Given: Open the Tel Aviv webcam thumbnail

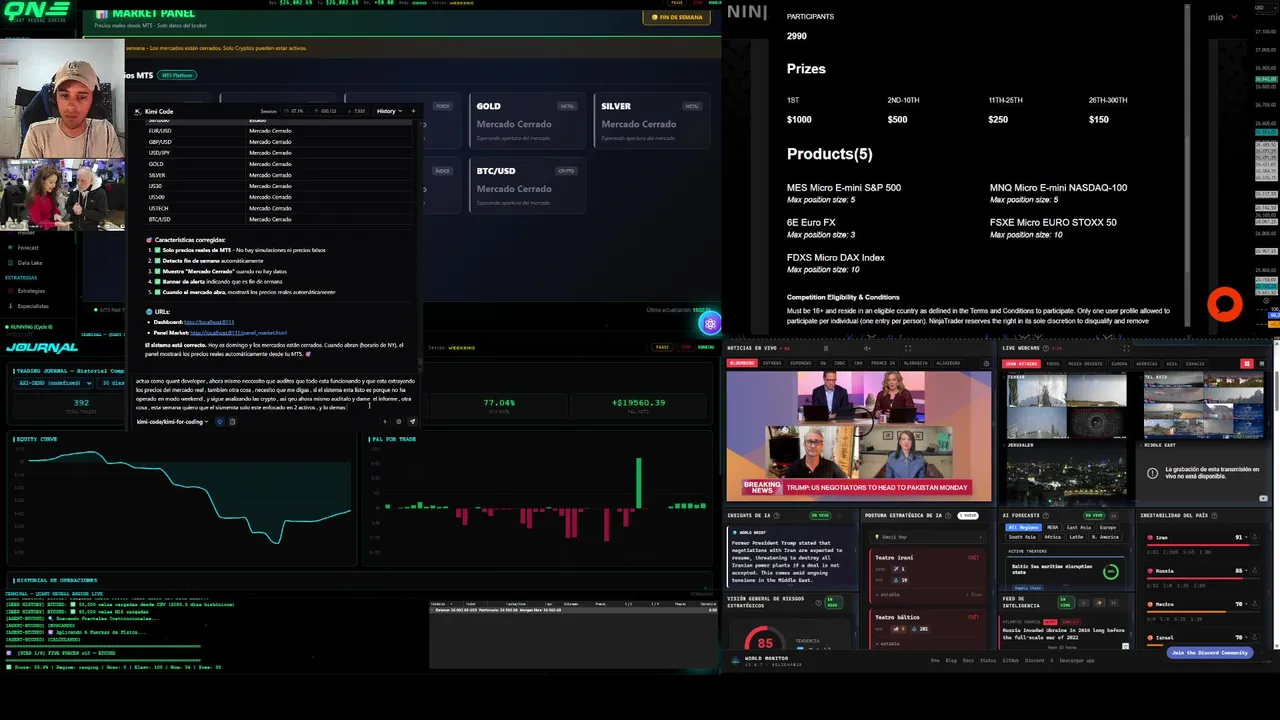Looking at the screenshot, I should (x=1204, y=406).
